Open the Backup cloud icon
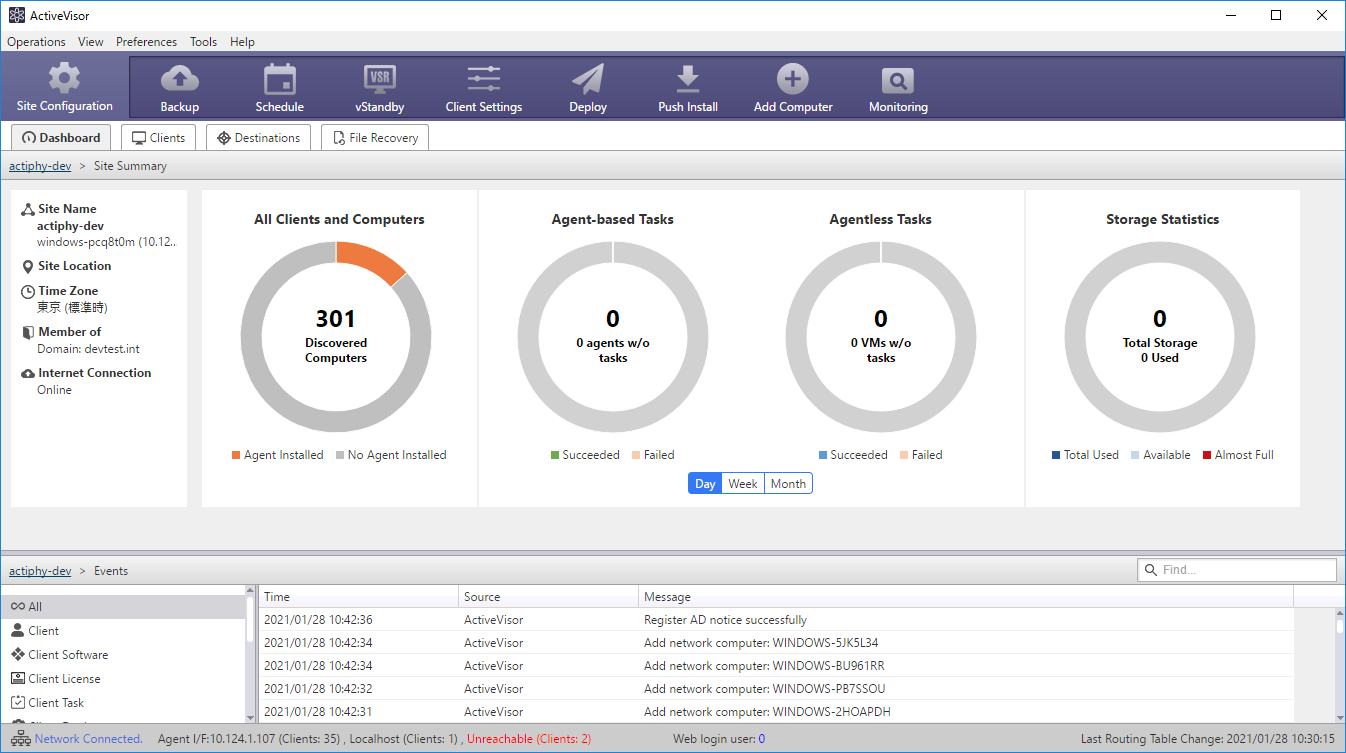 pos(180,79)
